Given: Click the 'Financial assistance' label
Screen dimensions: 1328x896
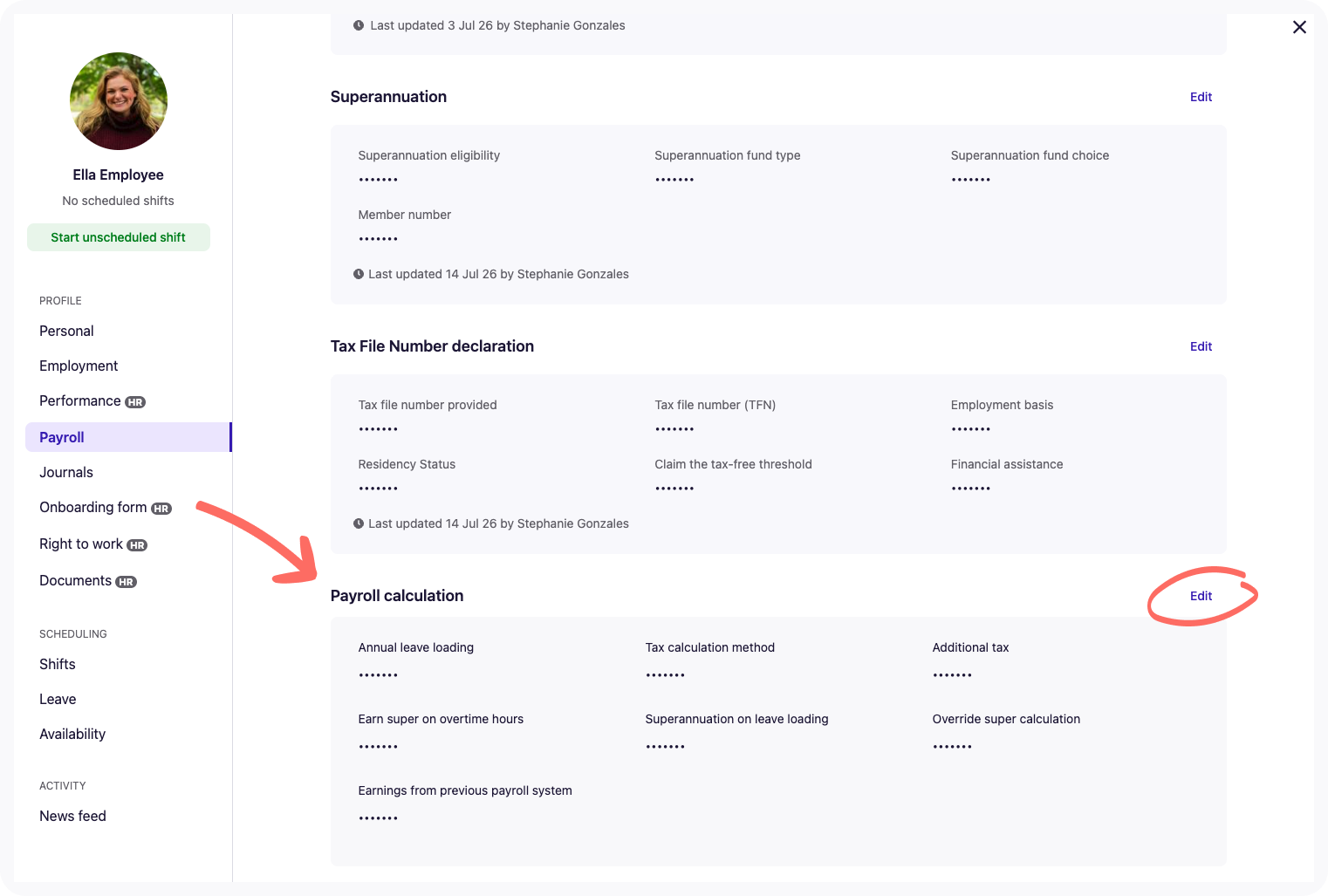Looking at the screenshot, I should 1007,464.
